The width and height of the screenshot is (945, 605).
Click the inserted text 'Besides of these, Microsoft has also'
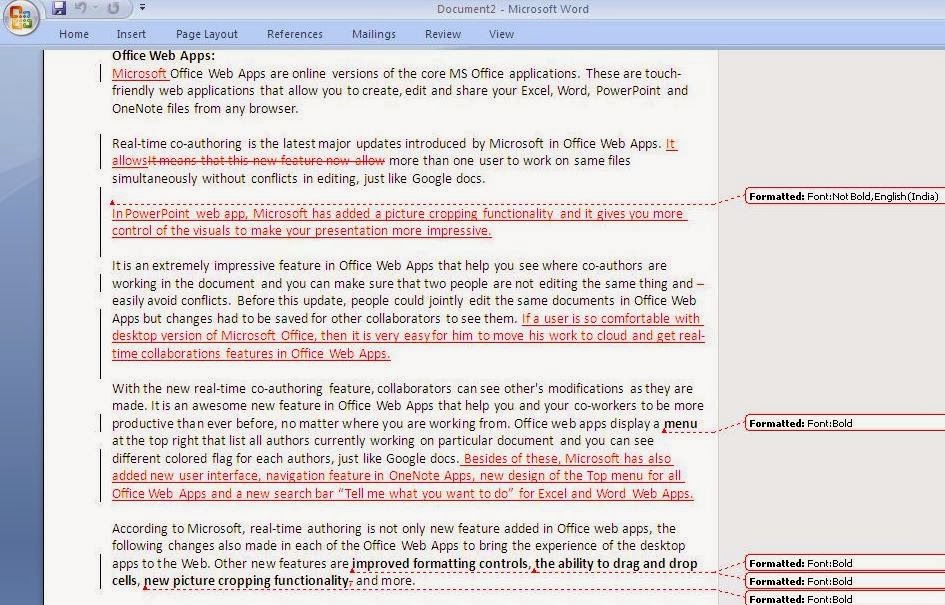(x=567, y=459)
